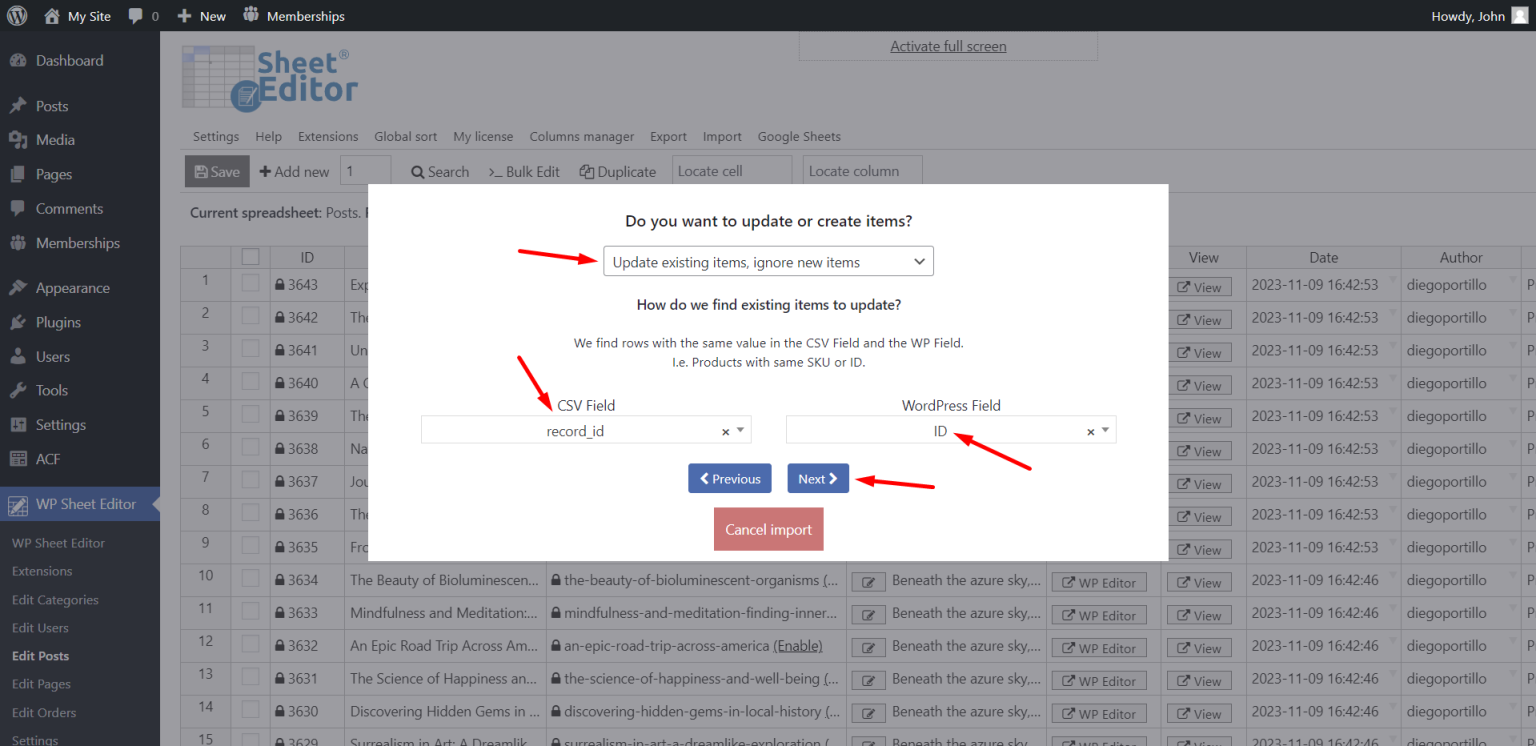Select the Media icon in the sidebar
Image resolution: width=1536 pixels, height=746 pixels.
click(21, 139)
